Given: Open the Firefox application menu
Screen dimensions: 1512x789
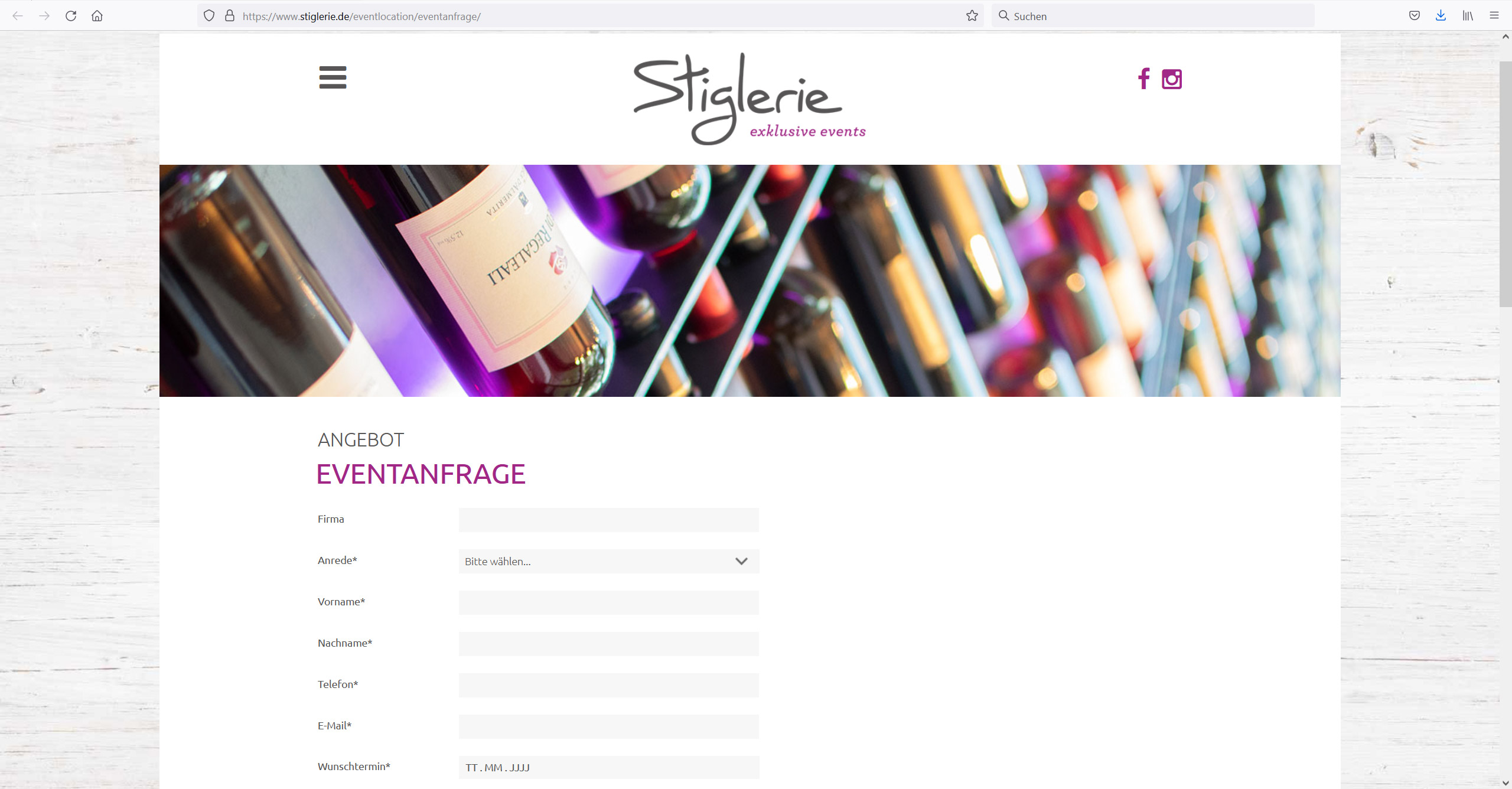Looking at the screenshot, I should point(1494,16).
